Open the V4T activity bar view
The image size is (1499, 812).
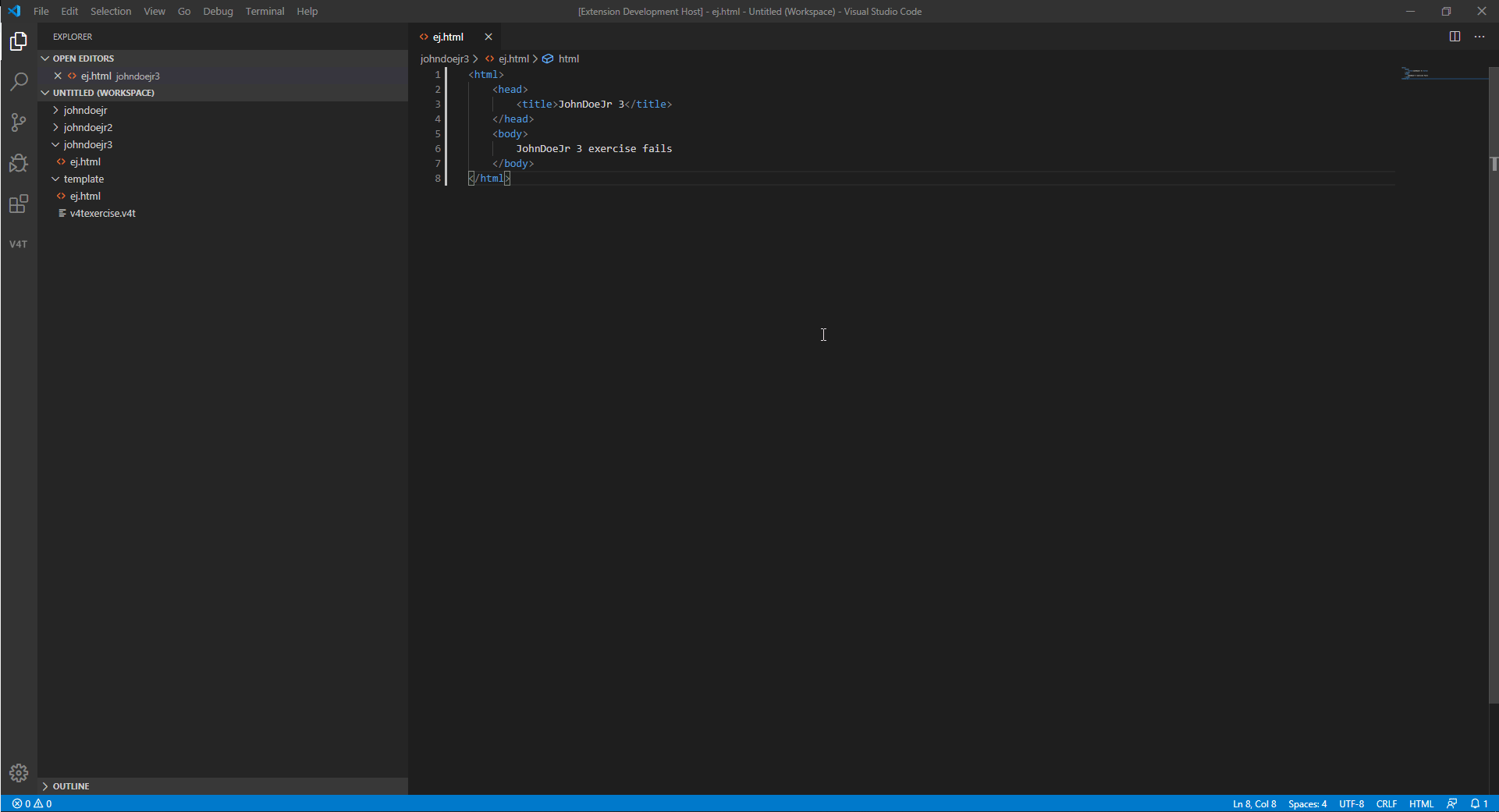click(x=18, y=243)
